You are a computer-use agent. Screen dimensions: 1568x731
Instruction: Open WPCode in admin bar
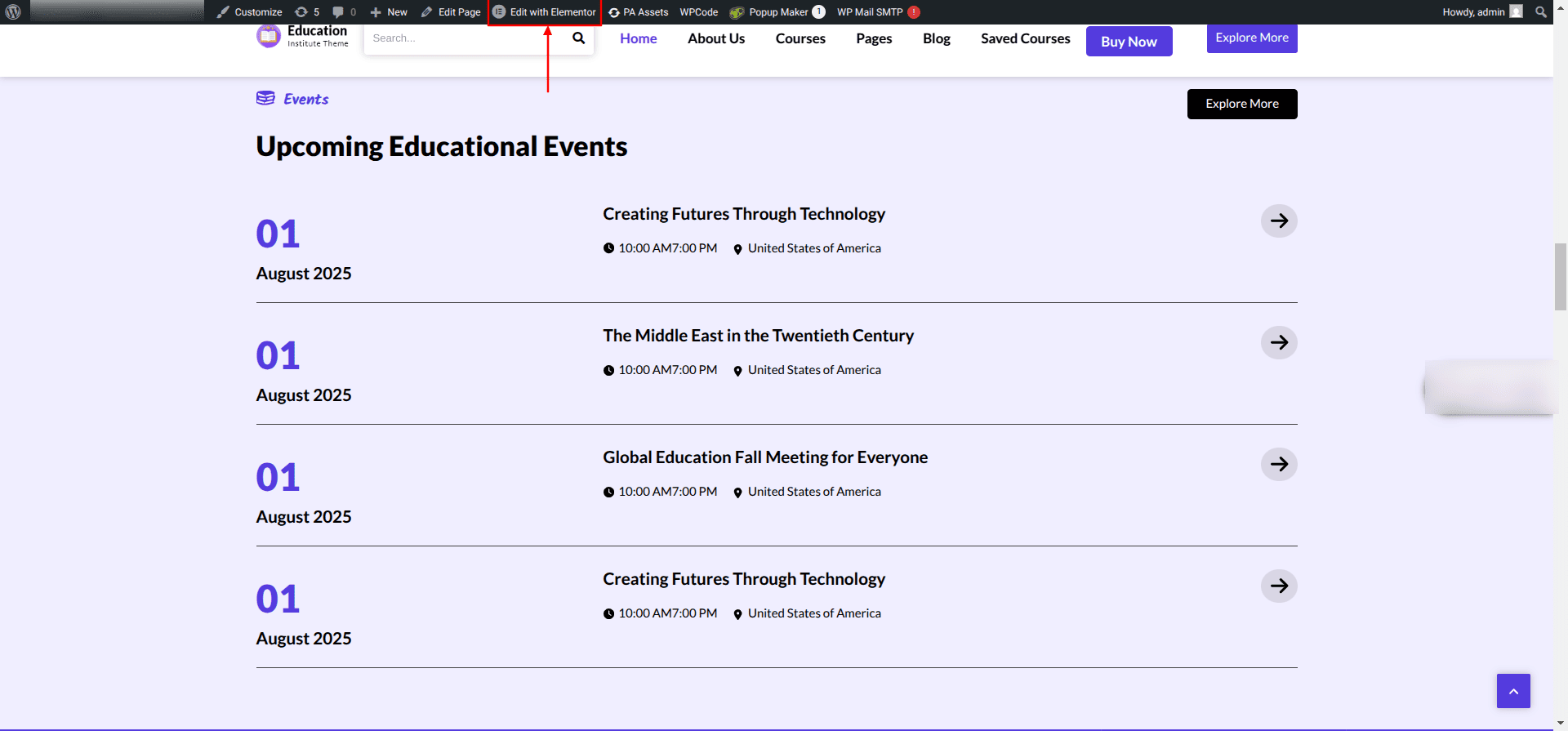[x=699, y=12]
